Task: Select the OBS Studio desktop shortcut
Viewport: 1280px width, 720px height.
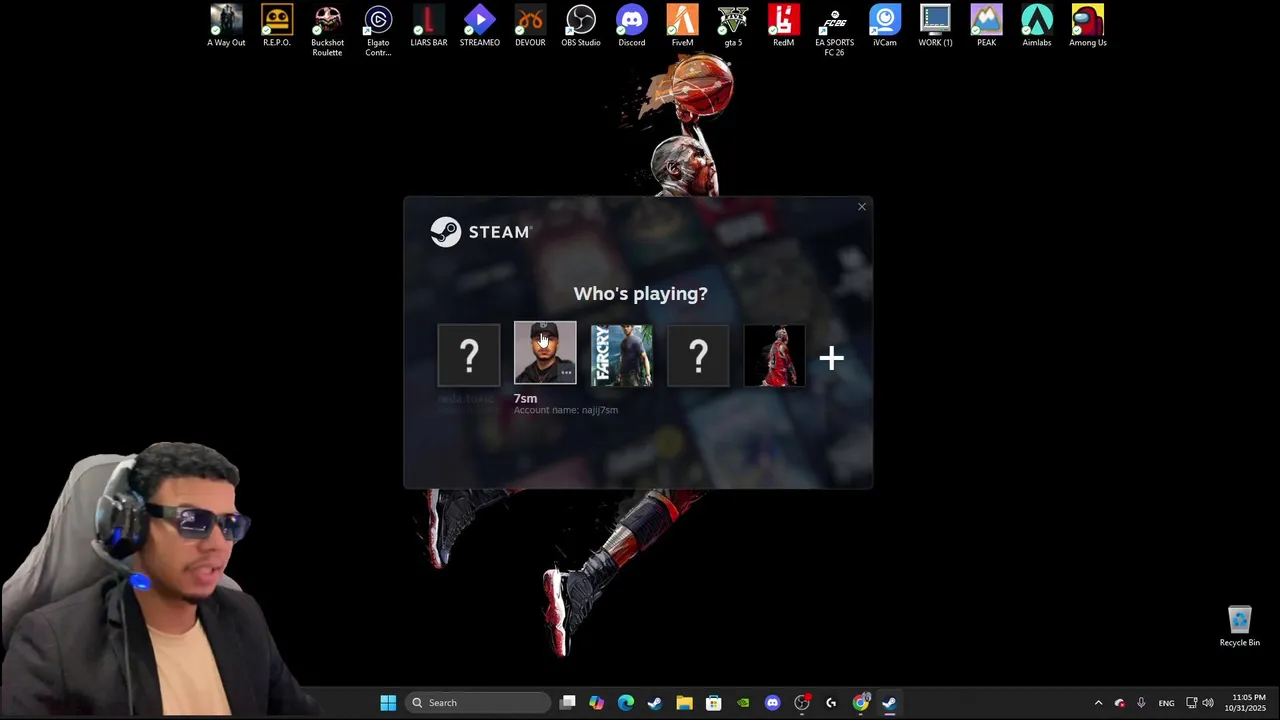Action: (581, 27)
